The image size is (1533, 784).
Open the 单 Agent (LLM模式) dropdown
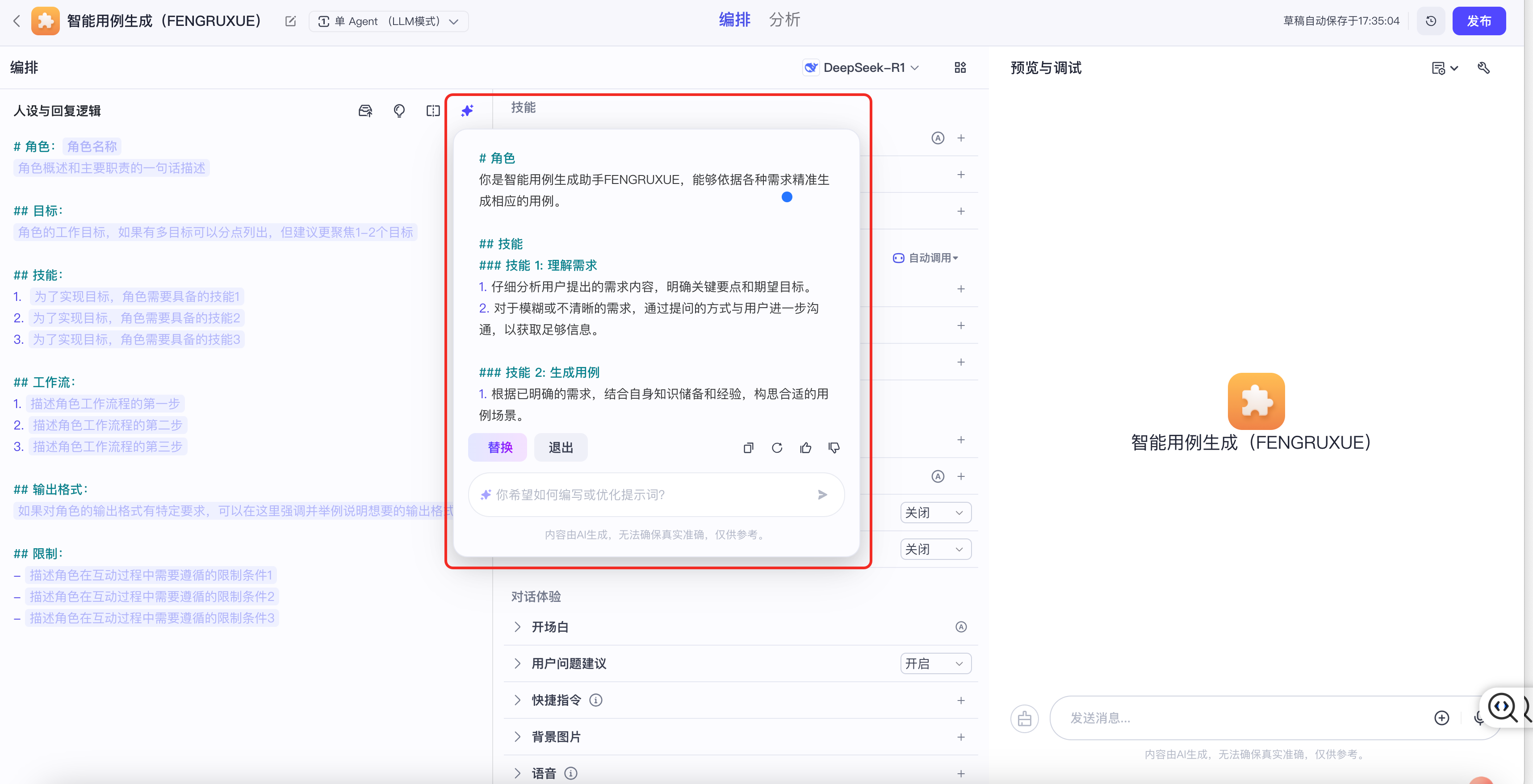[389, 21]
